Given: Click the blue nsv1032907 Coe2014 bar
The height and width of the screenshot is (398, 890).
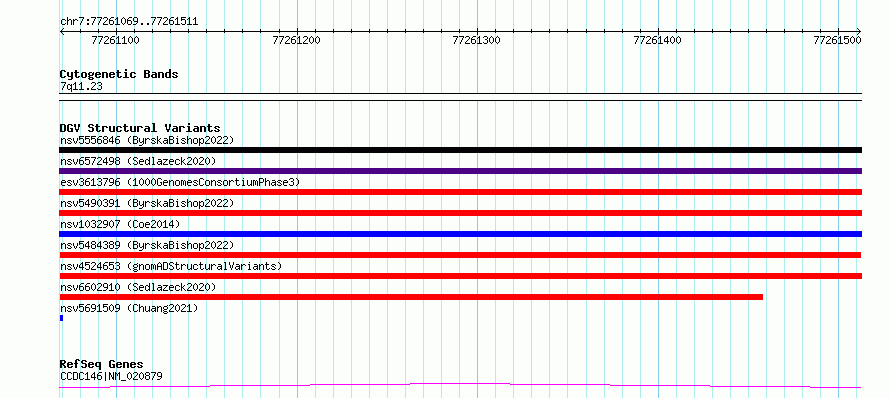Looking at the screenshot, I should pyautogui.click(x=460, y=234).
